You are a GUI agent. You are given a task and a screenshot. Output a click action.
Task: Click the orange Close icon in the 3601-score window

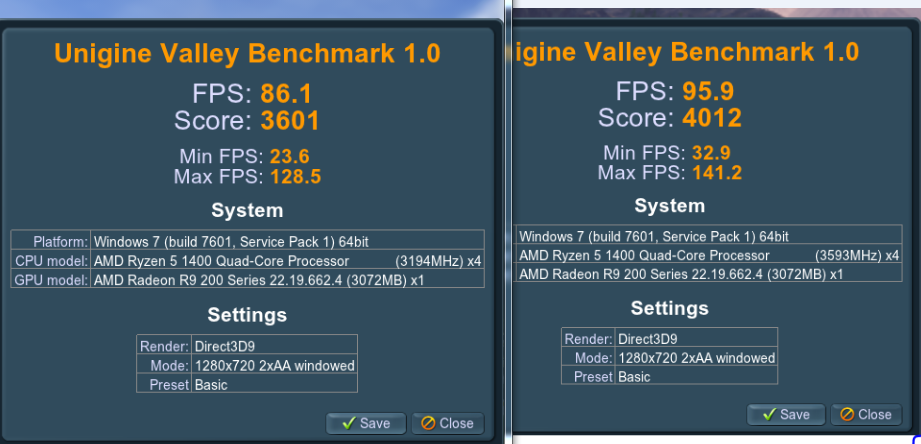coord(428,423)
